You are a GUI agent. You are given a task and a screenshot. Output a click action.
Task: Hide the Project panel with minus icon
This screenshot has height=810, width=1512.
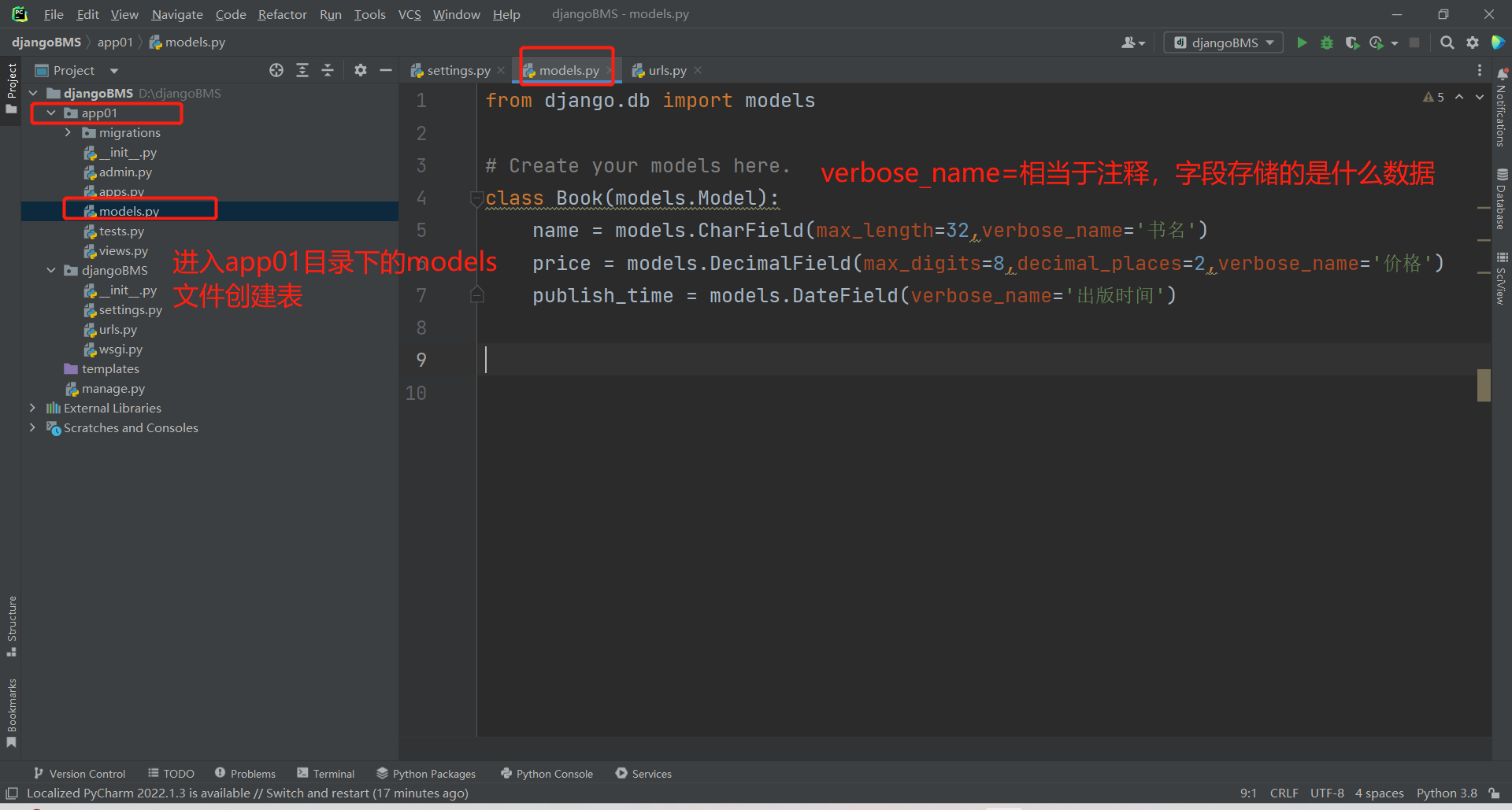(386, 70)
